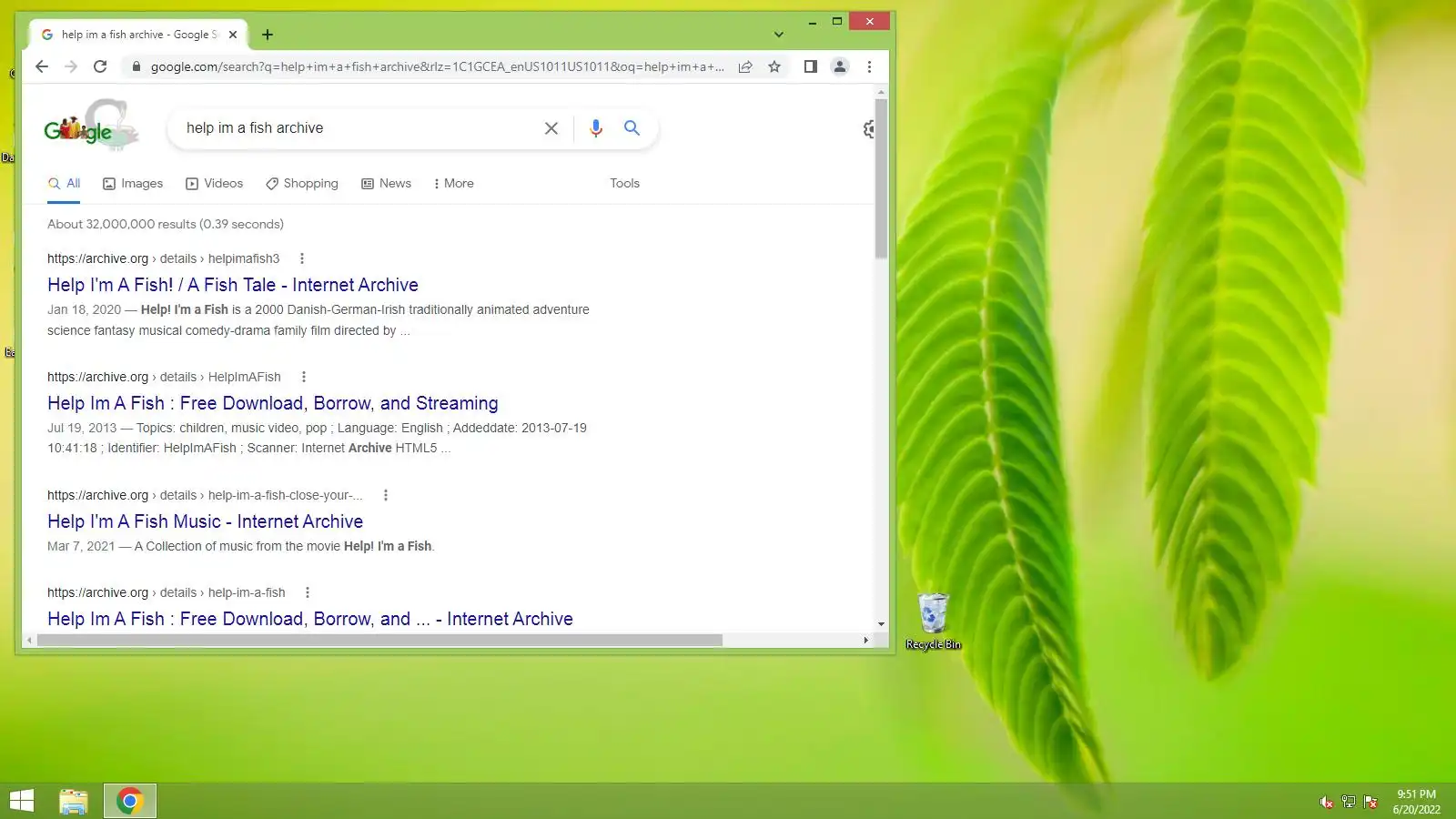Open the Action Center flag icon

tap(1370, 802)
